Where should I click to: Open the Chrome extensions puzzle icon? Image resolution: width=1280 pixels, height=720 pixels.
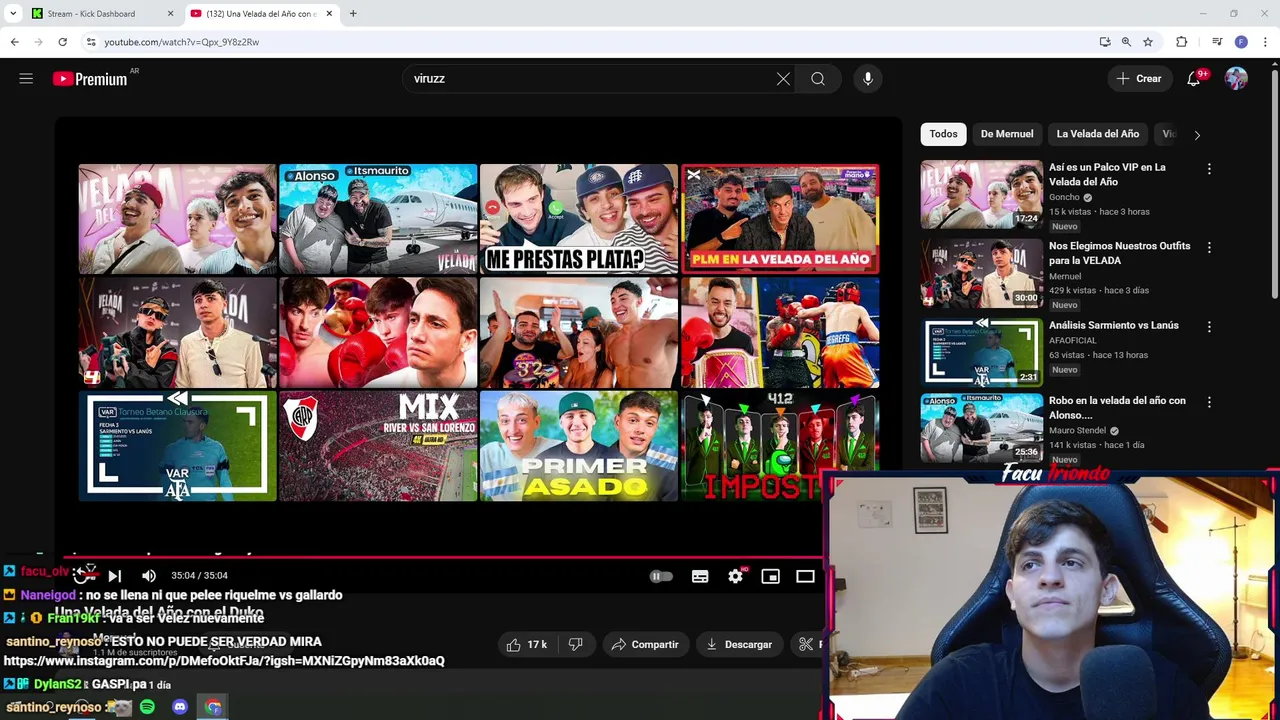1182,42
